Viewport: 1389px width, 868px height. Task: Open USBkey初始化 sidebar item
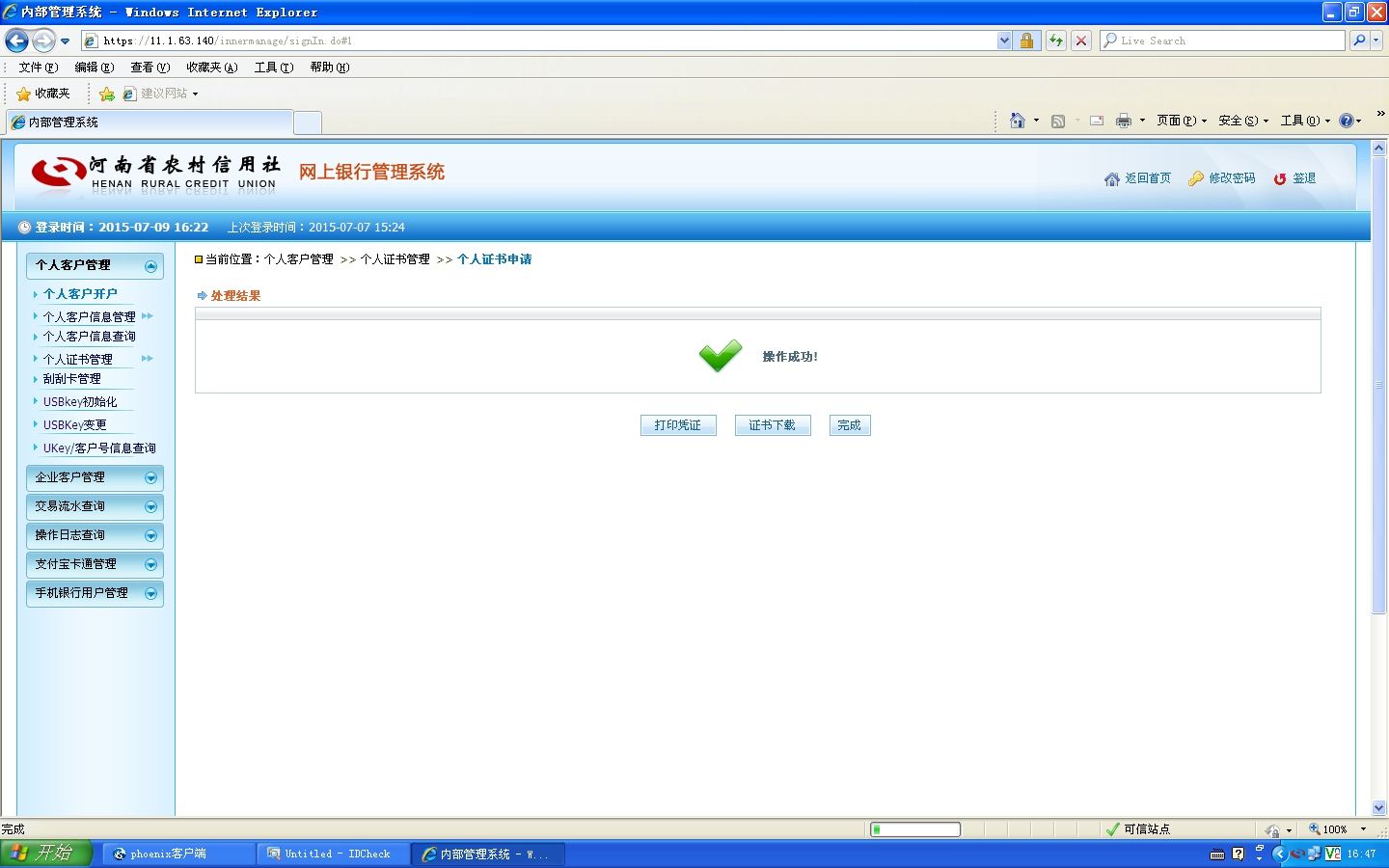click(80, 402)
